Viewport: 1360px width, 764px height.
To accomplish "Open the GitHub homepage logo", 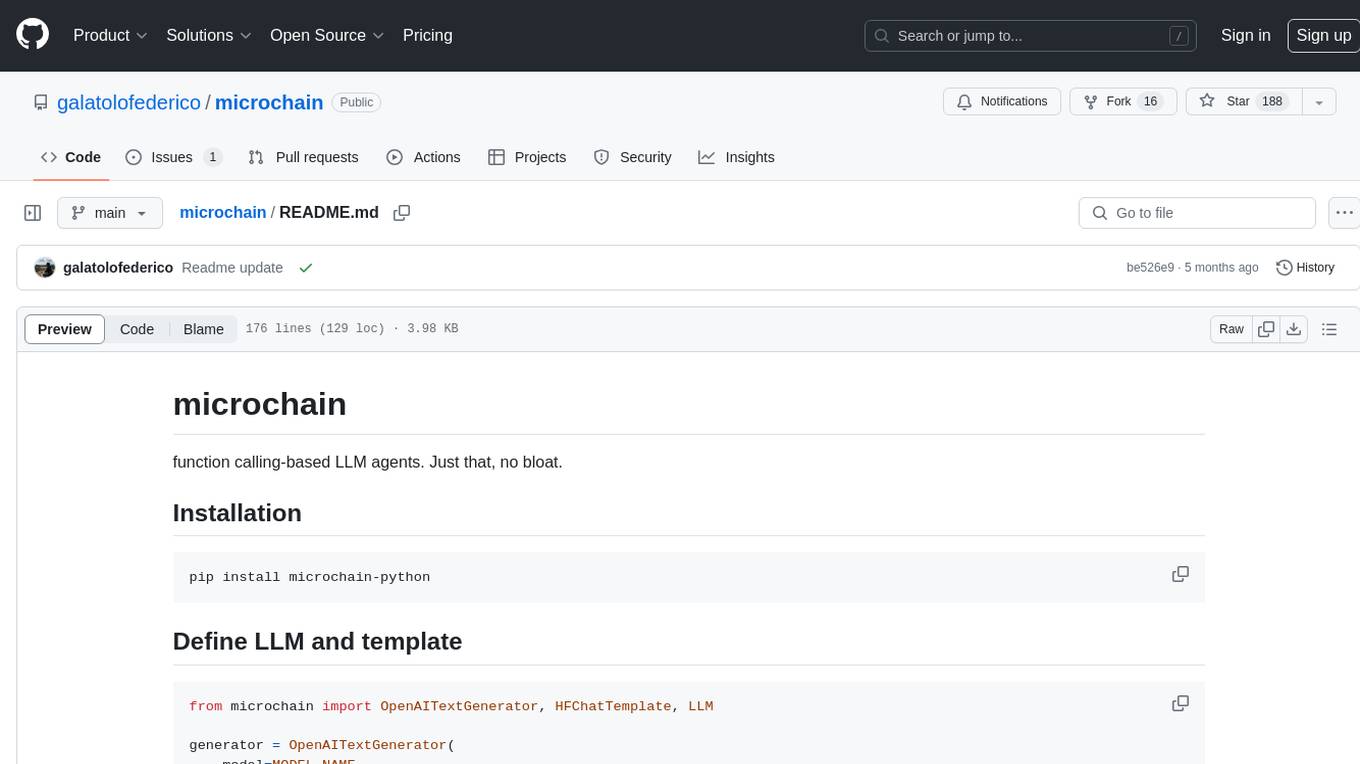I will pyautogui.click(x=32, y=35).
